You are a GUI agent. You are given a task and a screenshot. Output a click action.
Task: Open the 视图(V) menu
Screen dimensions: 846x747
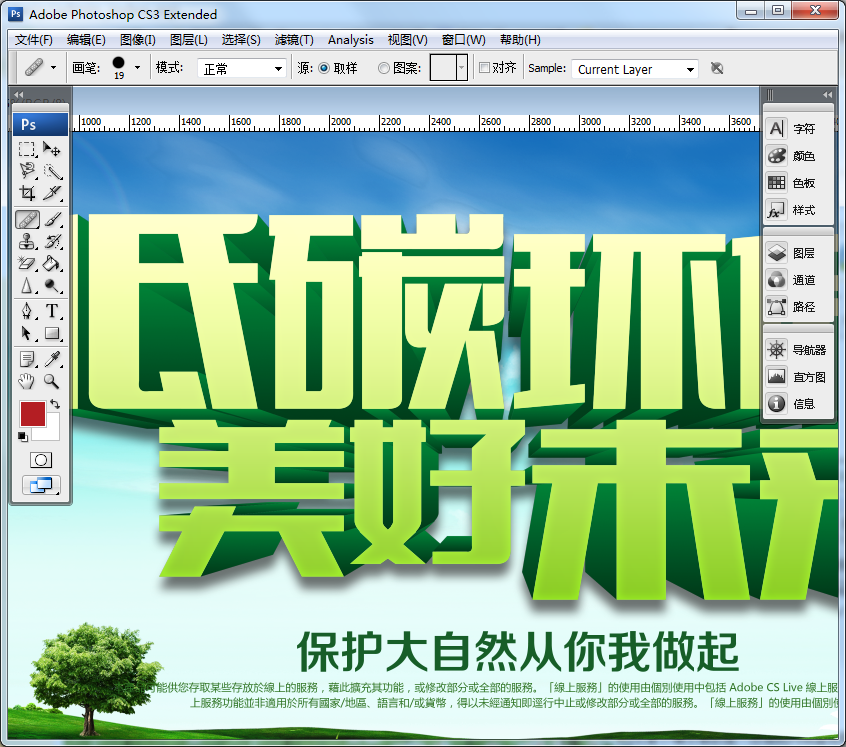tap(407, 40)
